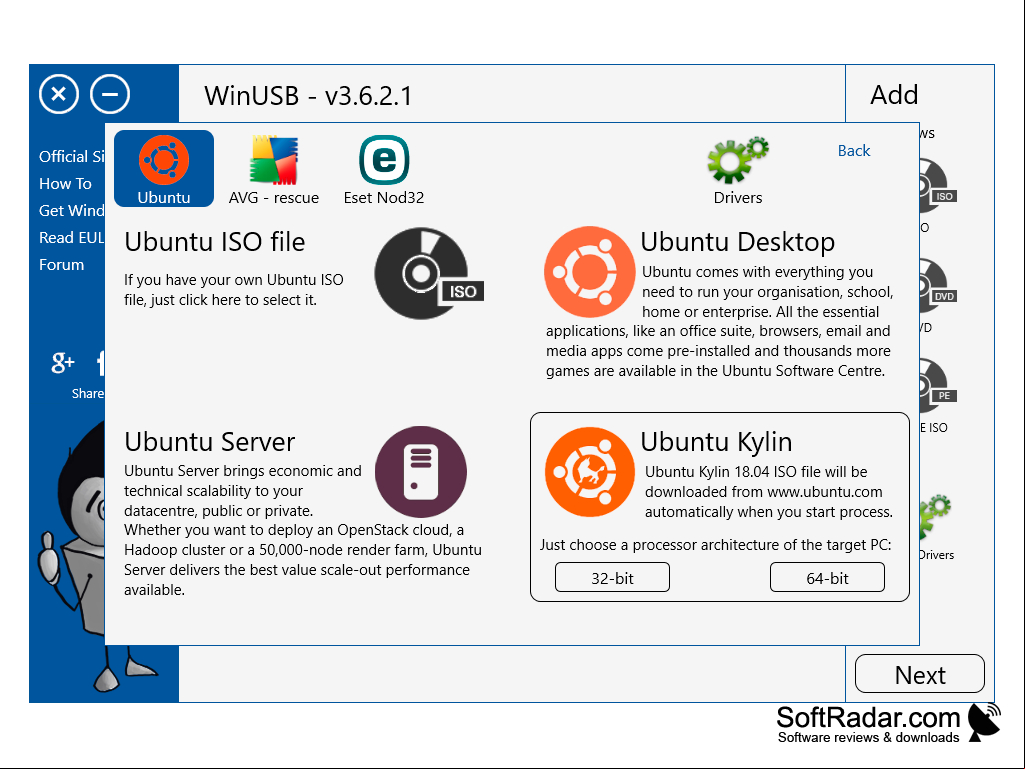Share via the Google Plus icon
Screen dimensions: 1025x769
[63, 362]
